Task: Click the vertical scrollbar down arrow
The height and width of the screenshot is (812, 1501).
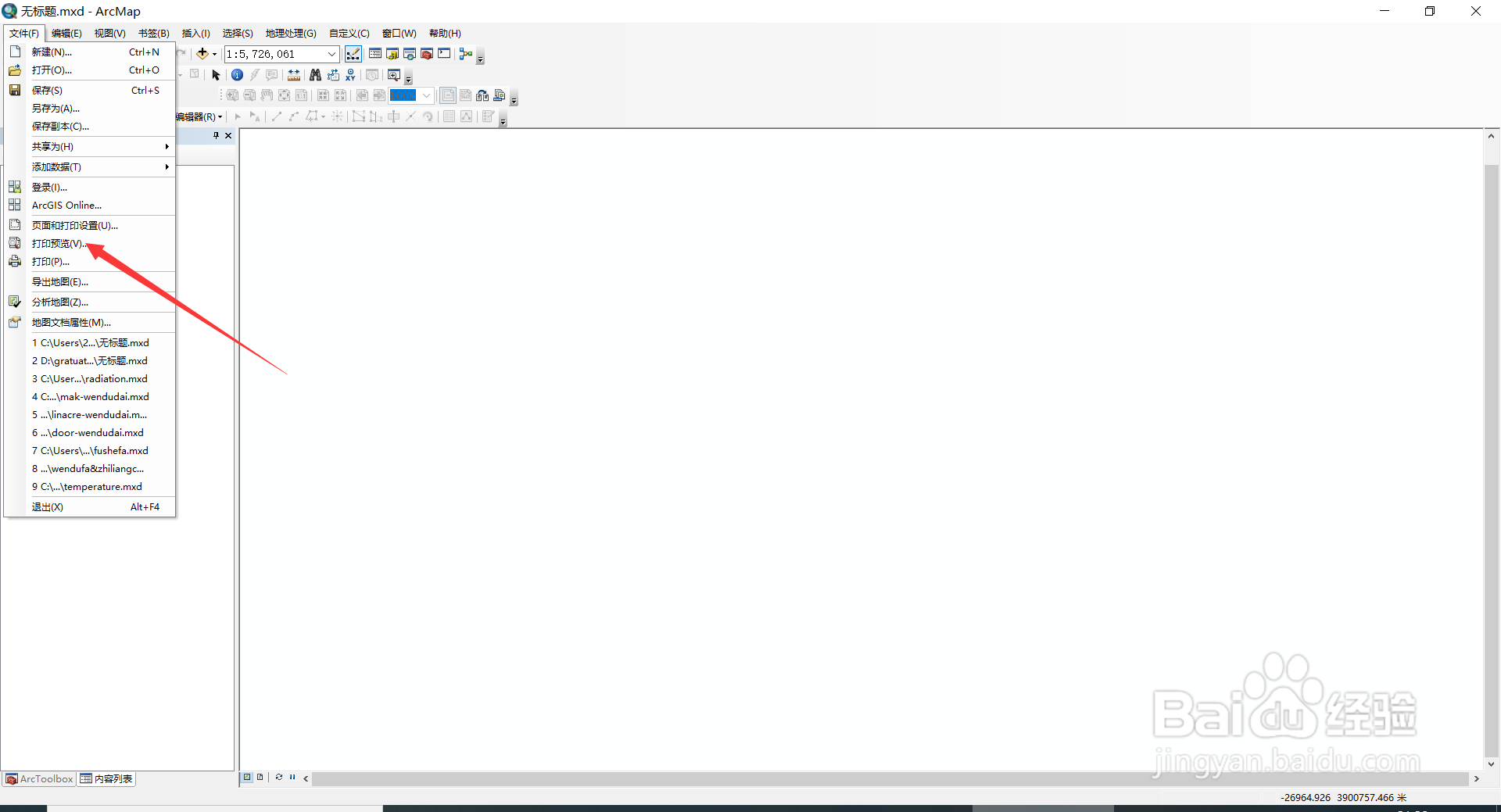Action: point(1492,764)
